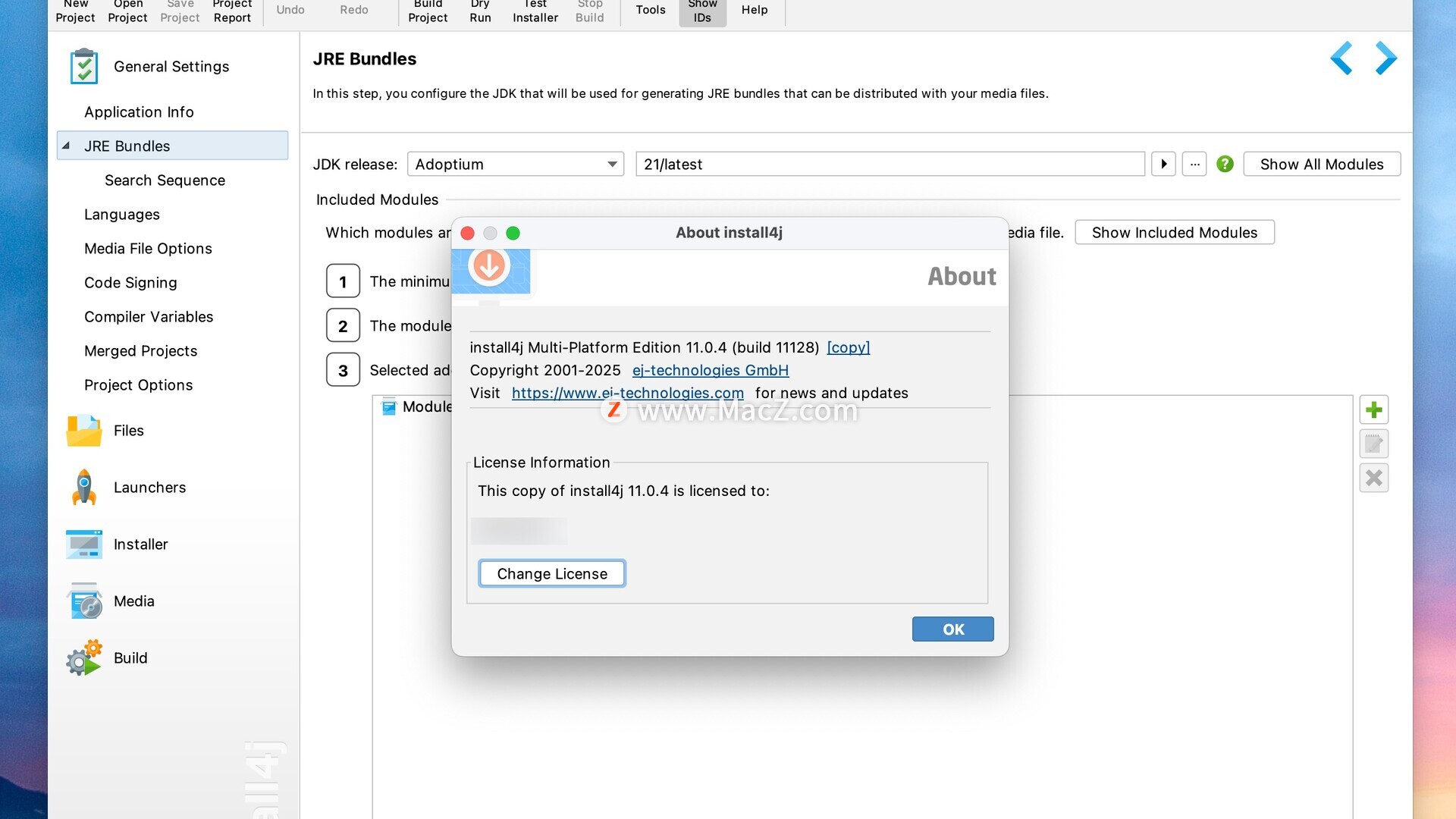Click Project Report toolbar item
The width and height of the screenshot is (1456, 819).
tap(232, 11)
